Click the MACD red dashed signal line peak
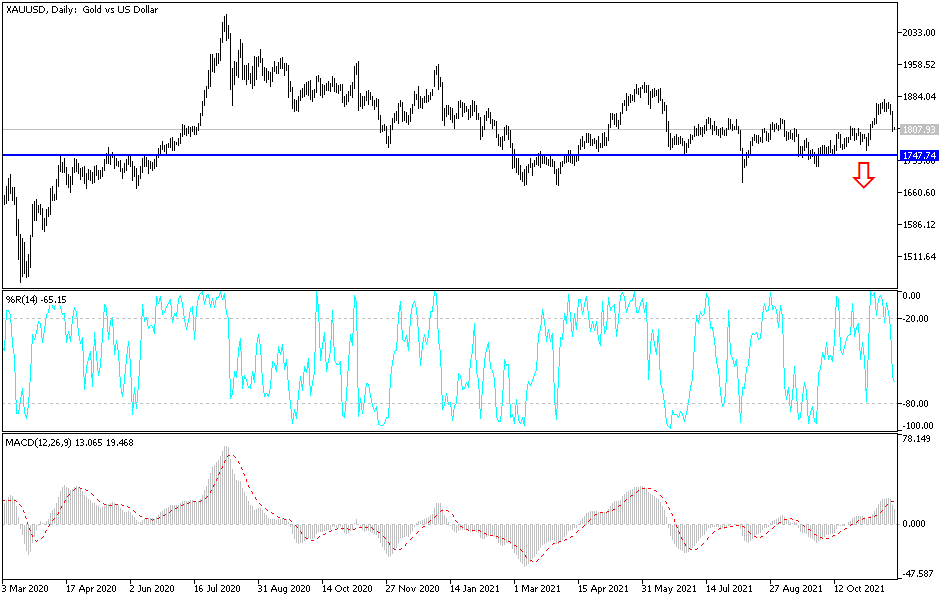This screenshot has height=600, width=950. pos(230,455)
